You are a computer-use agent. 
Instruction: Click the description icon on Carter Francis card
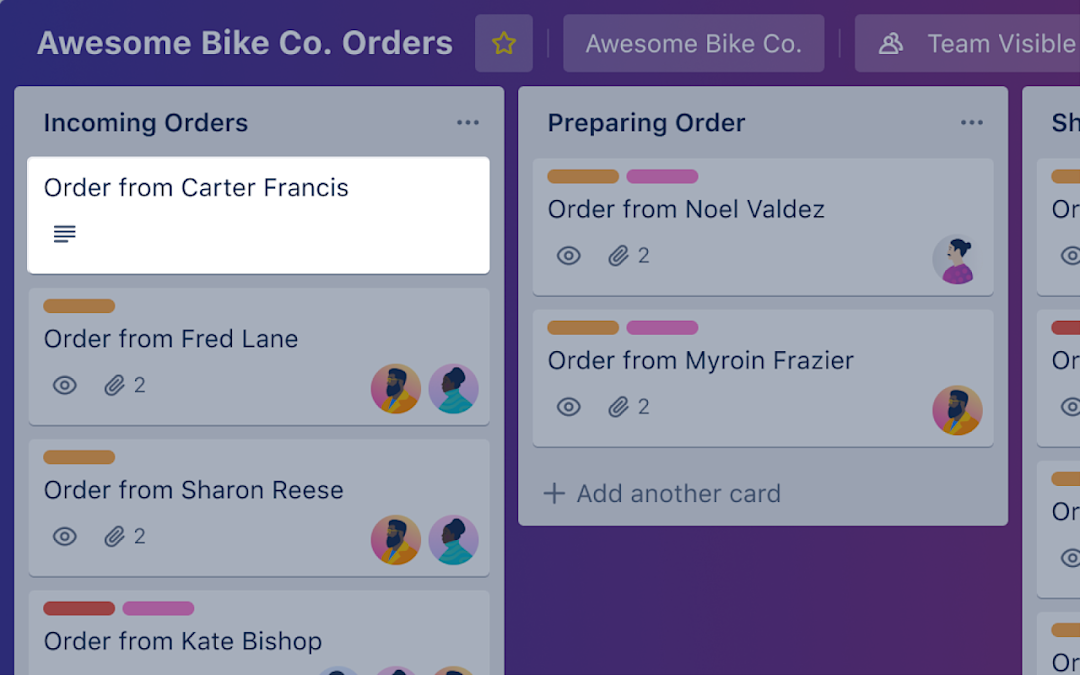[64, 233]
